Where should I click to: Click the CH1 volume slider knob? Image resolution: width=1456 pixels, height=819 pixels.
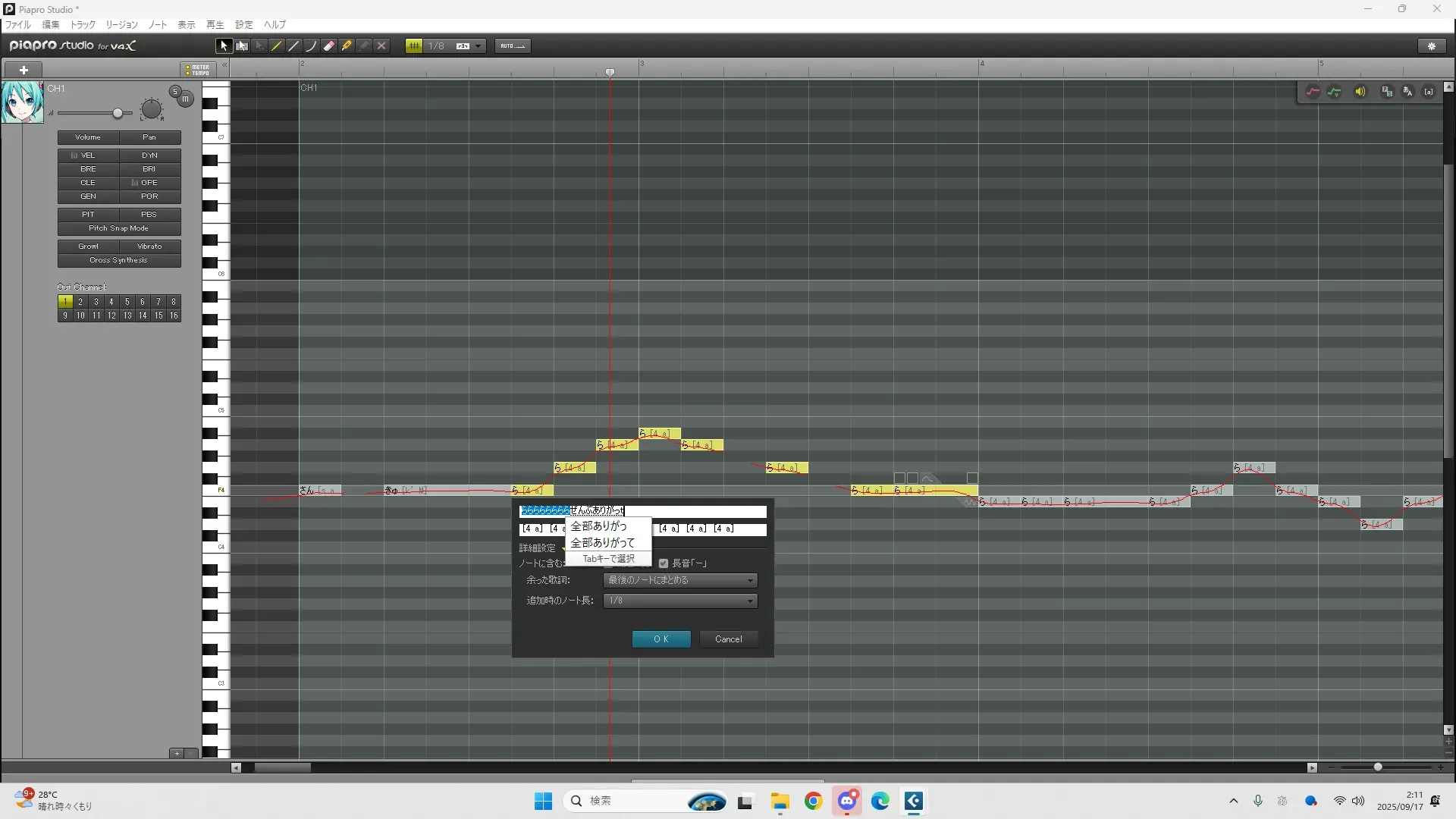click(x=118, y=113)
